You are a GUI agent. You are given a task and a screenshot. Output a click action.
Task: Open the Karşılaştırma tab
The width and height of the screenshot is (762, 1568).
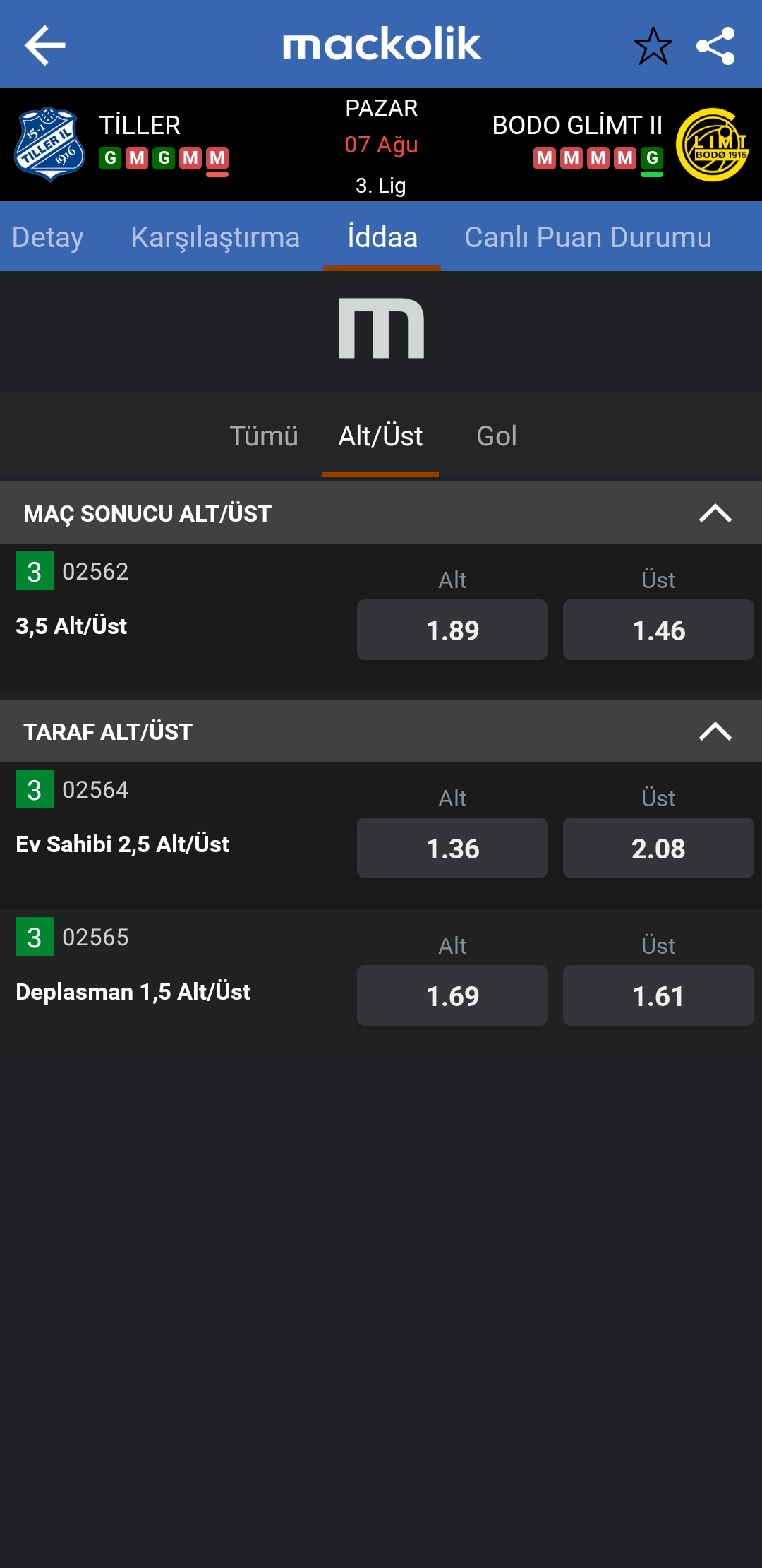point(216,237)
